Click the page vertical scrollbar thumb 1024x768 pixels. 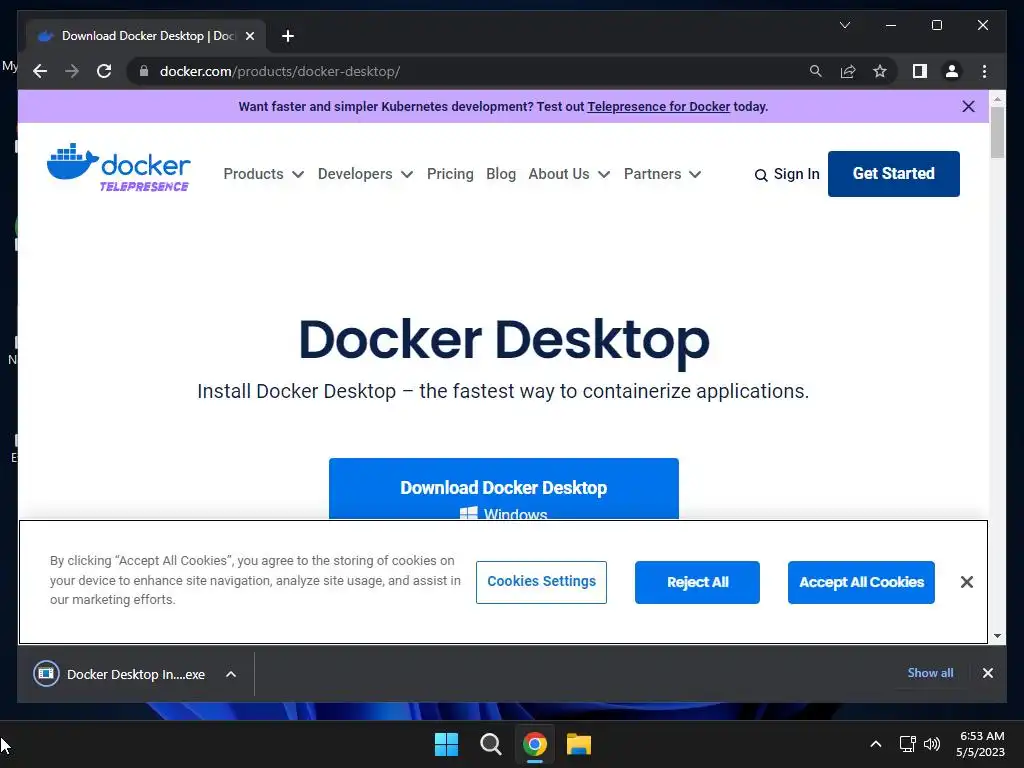[x=997, y=133]
